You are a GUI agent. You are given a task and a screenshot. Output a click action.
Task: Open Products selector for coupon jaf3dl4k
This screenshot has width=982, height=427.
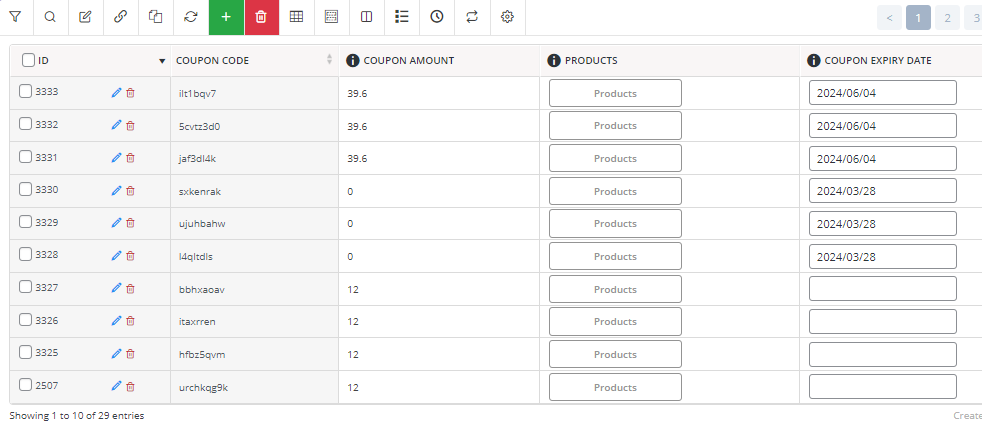pyautogui.click(x=615, y=158)
